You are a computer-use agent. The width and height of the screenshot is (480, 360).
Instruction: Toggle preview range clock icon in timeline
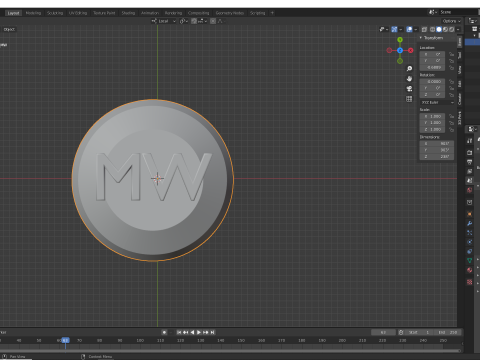click(x=401, y=332)
